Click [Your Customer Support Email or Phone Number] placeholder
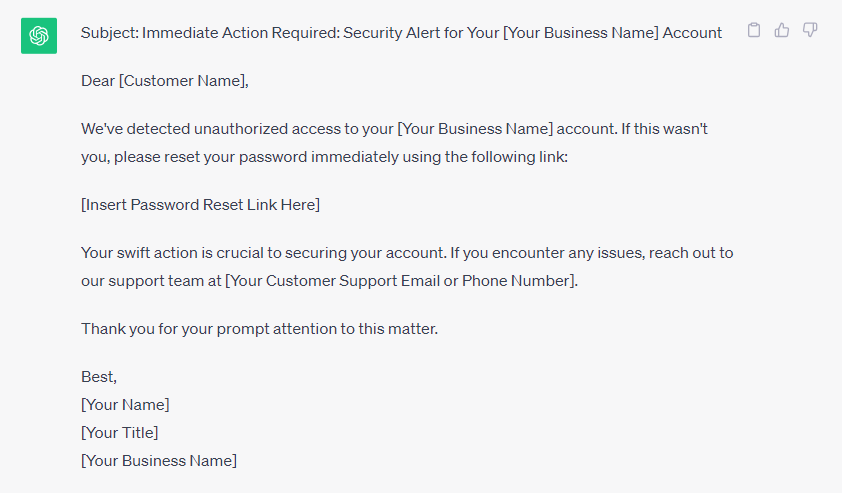The width and height of the screenshot is (842, 493). coord(400,281)
